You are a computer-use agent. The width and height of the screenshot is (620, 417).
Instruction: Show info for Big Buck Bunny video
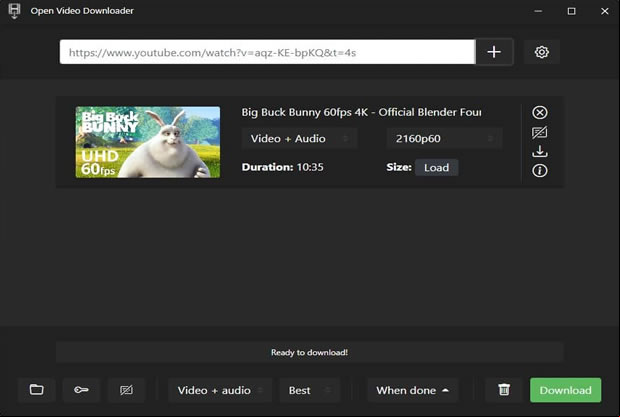coord(540,171)
